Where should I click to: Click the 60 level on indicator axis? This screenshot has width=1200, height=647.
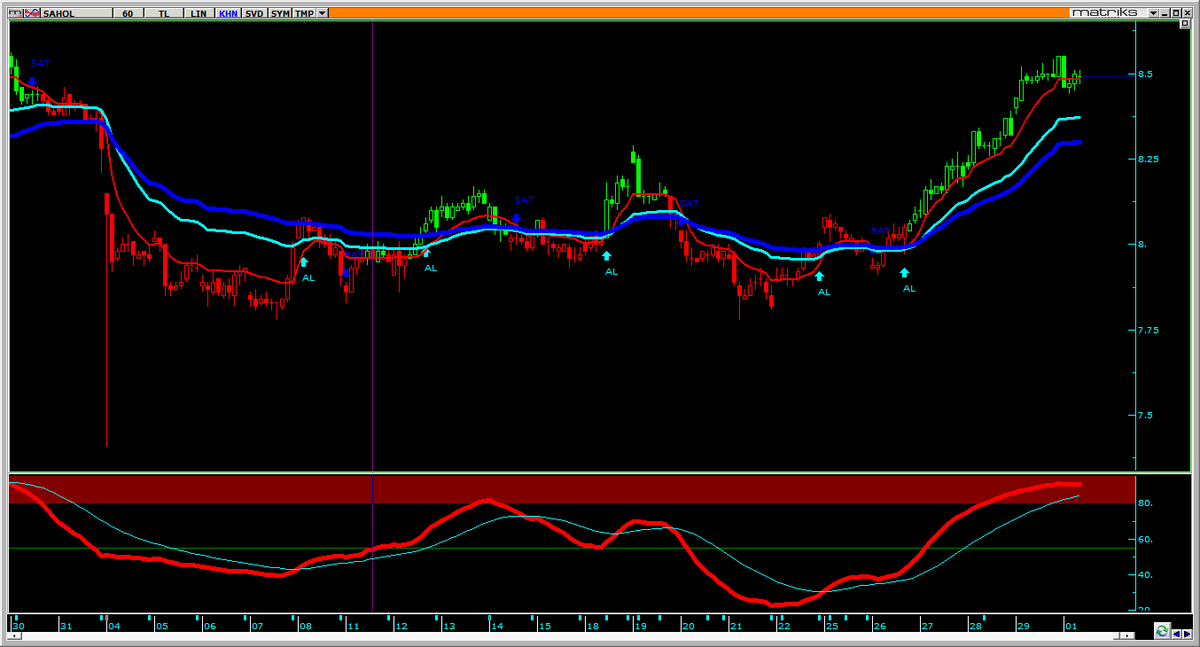(1145, 539)
